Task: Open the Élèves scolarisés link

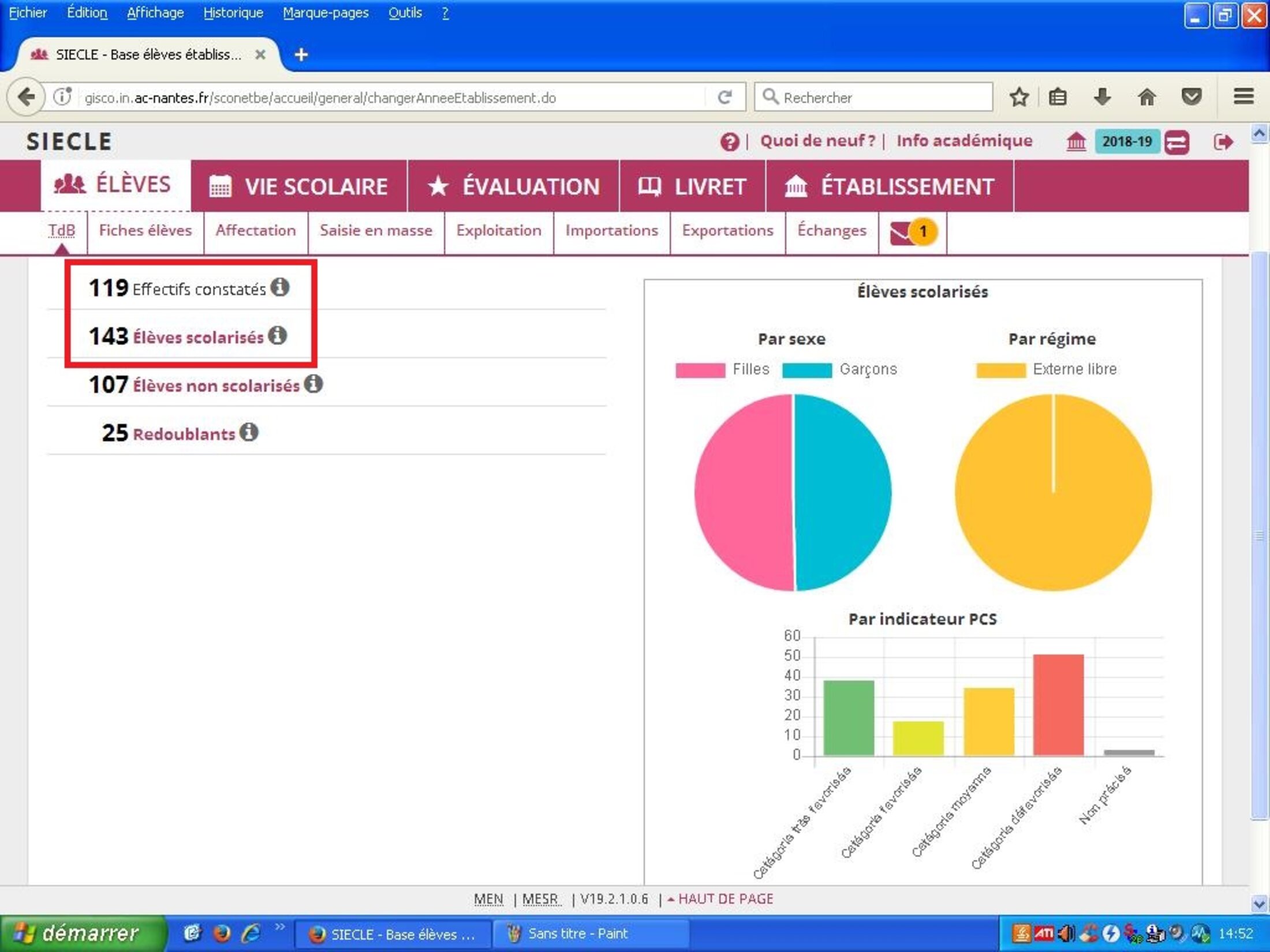Action: pyautogui.click(x=198, y=338)
